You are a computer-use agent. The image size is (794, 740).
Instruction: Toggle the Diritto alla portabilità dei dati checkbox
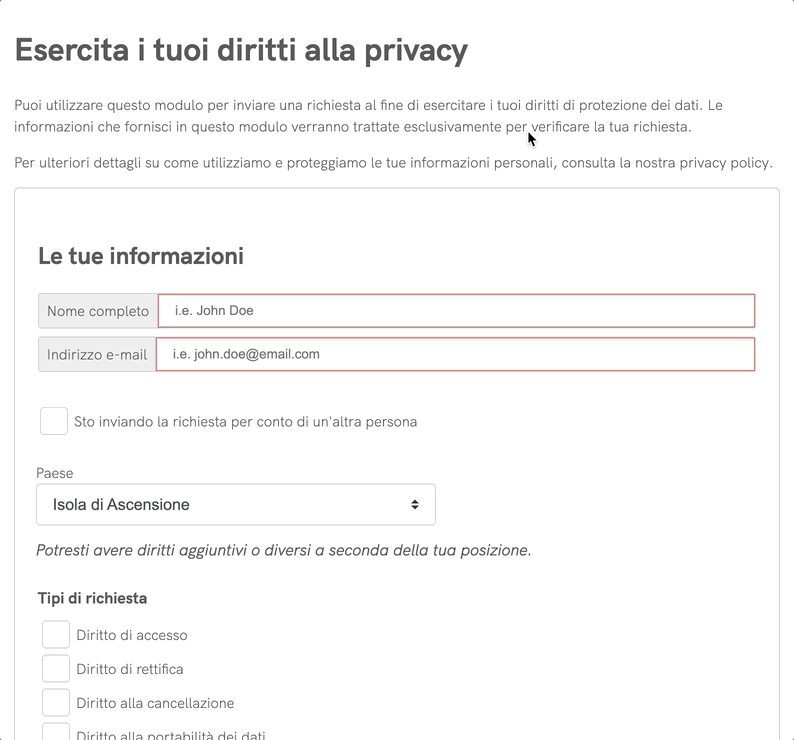click(x=56, y=735)
